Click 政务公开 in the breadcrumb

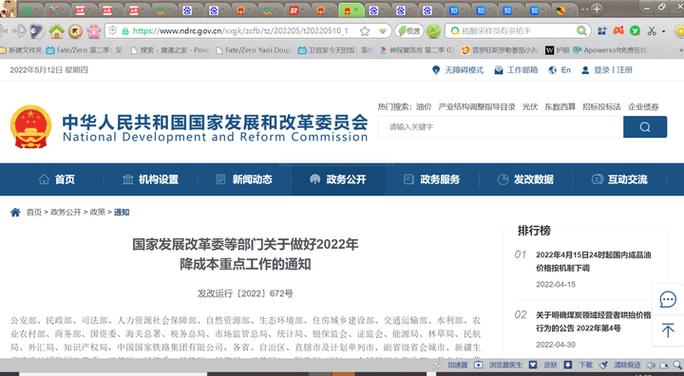(x=66, y=212)
